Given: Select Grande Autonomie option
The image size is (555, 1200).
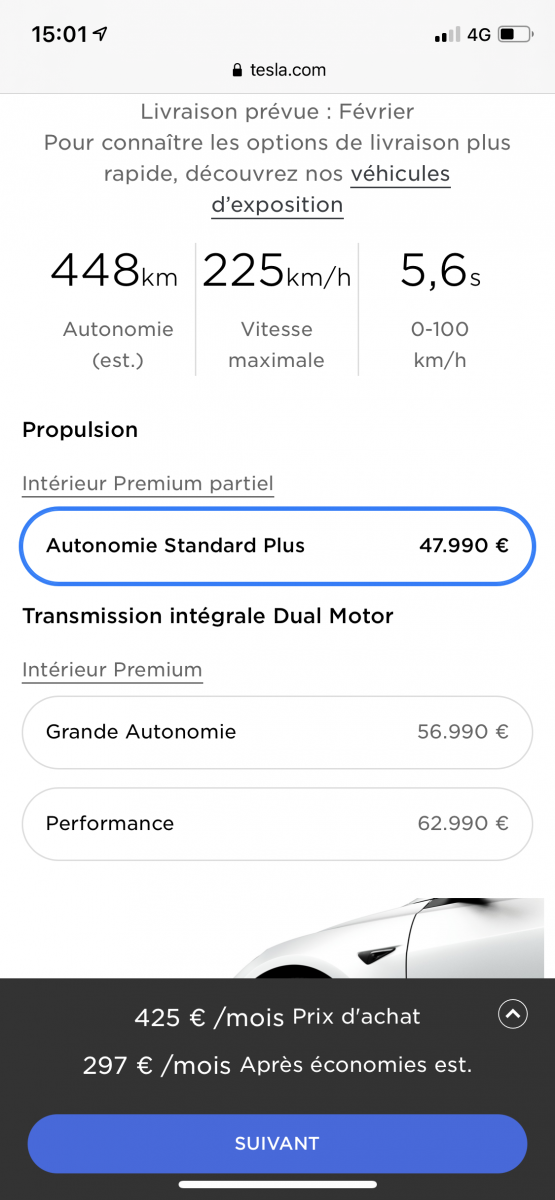Looking at the screenshot, I should point(277,732).
